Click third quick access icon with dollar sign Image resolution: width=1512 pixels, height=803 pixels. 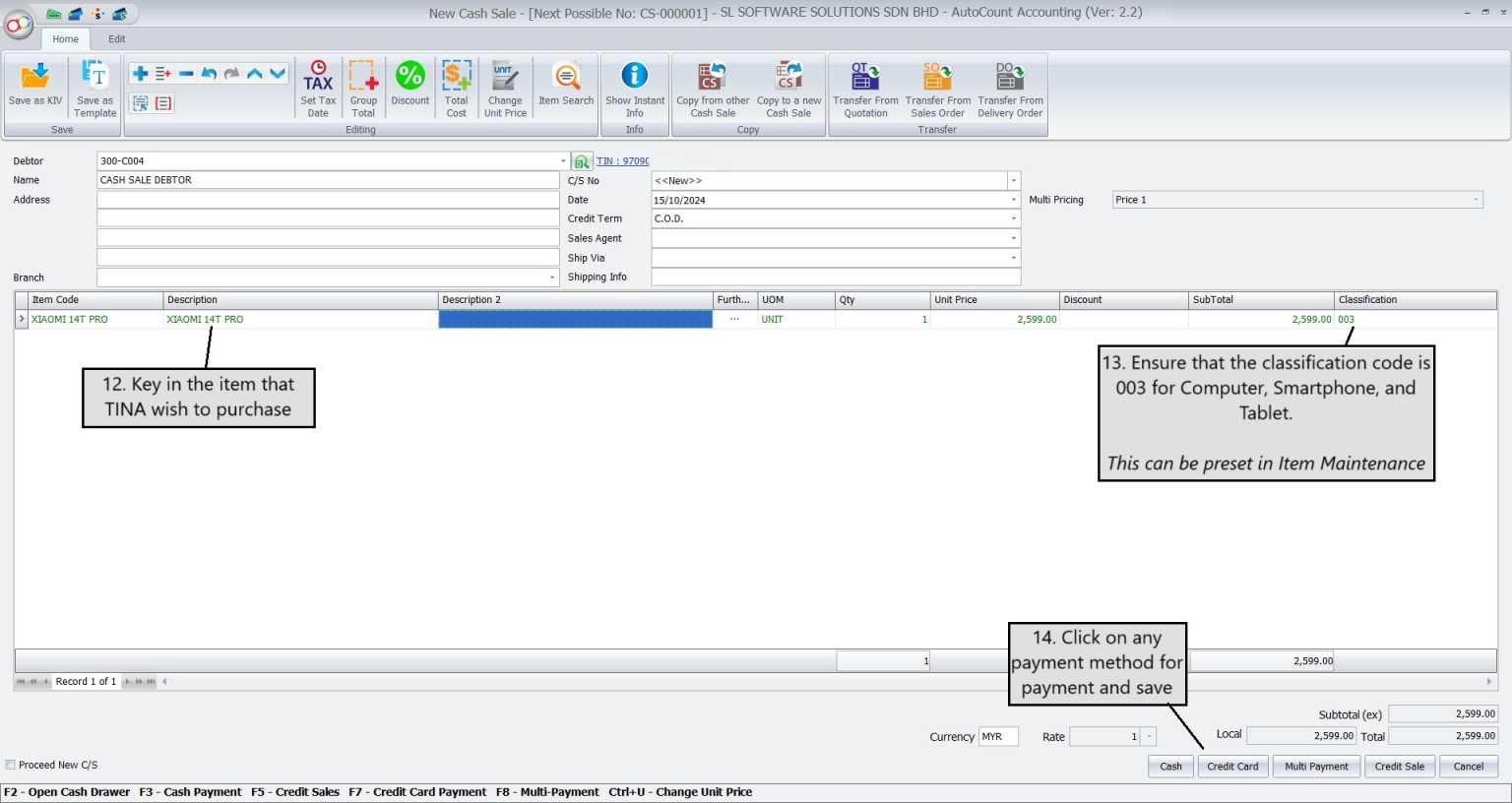[x=97, y=14]
